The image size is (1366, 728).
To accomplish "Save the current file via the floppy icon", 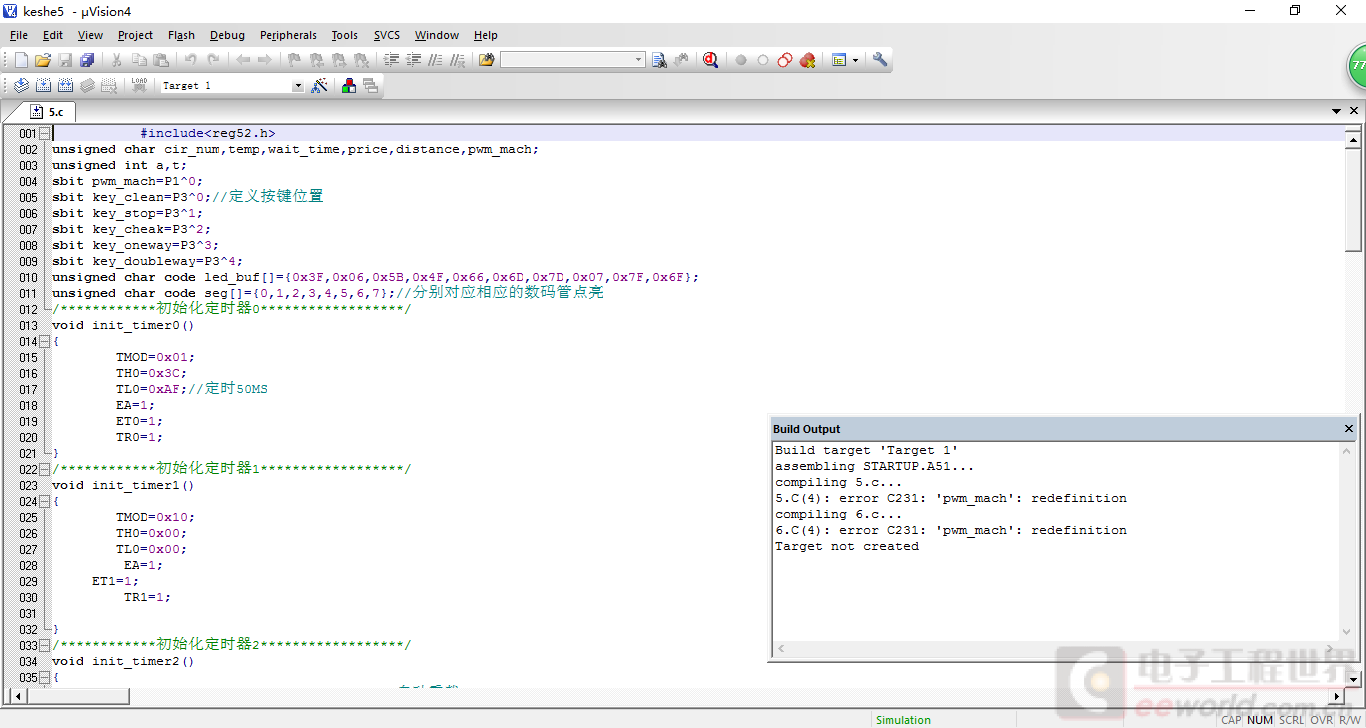I will [65, 60].
